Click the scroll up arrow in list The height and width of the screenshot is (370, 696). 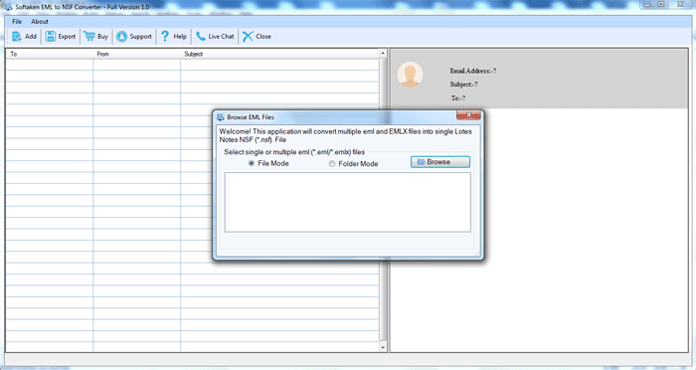(383, 53)
